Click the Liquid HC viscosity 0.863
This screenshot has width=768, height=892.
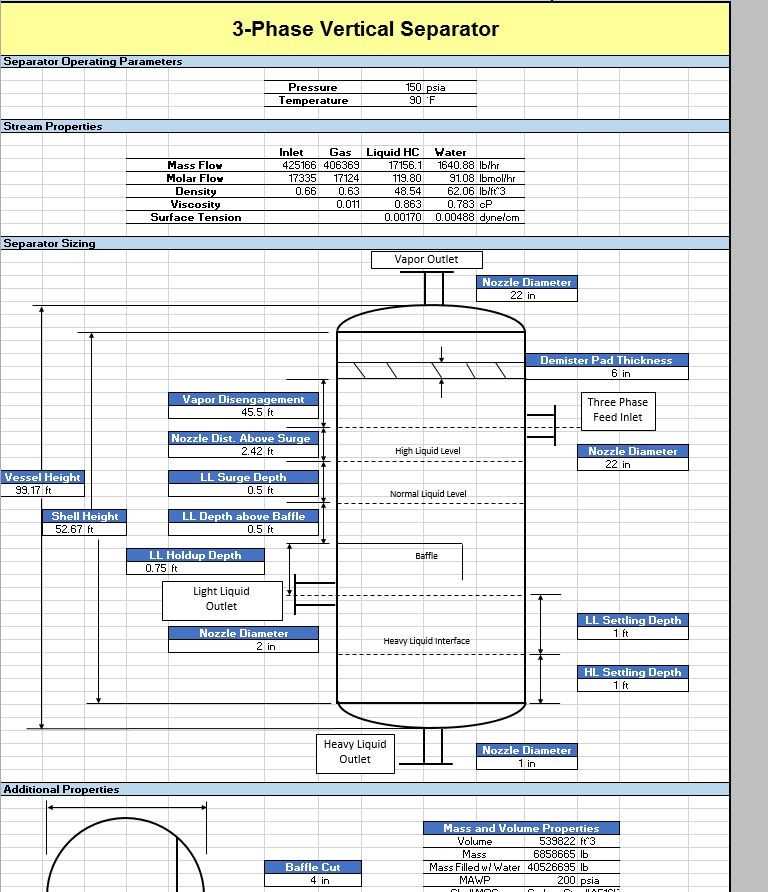(x=393, y=204)
